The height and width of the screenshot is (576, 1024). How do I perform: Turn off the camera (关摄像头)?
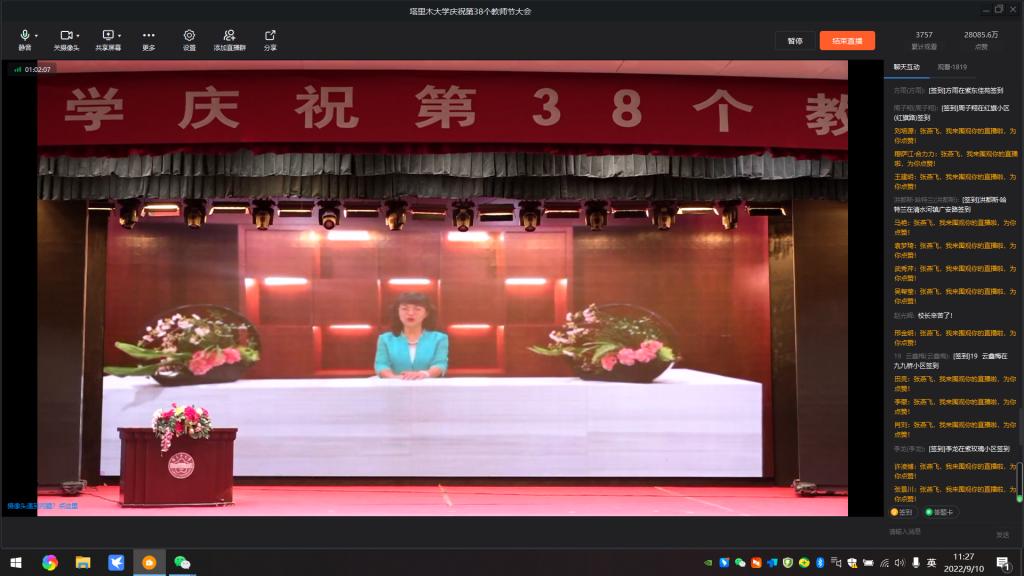coord(66,36)
